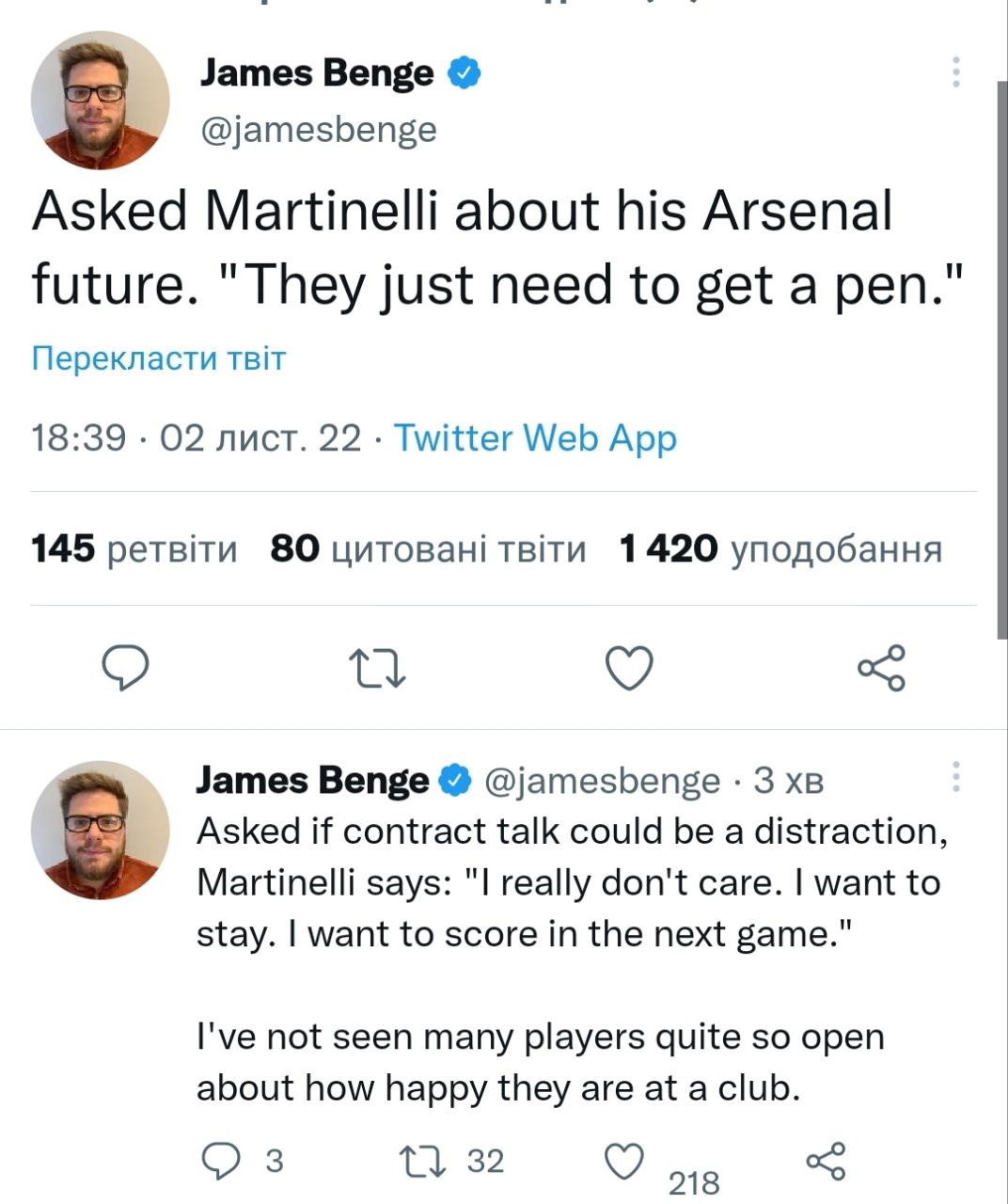View the 80 цитовані твіти list
Screen dimensions: 1008x1204
[x=428, y=548]
